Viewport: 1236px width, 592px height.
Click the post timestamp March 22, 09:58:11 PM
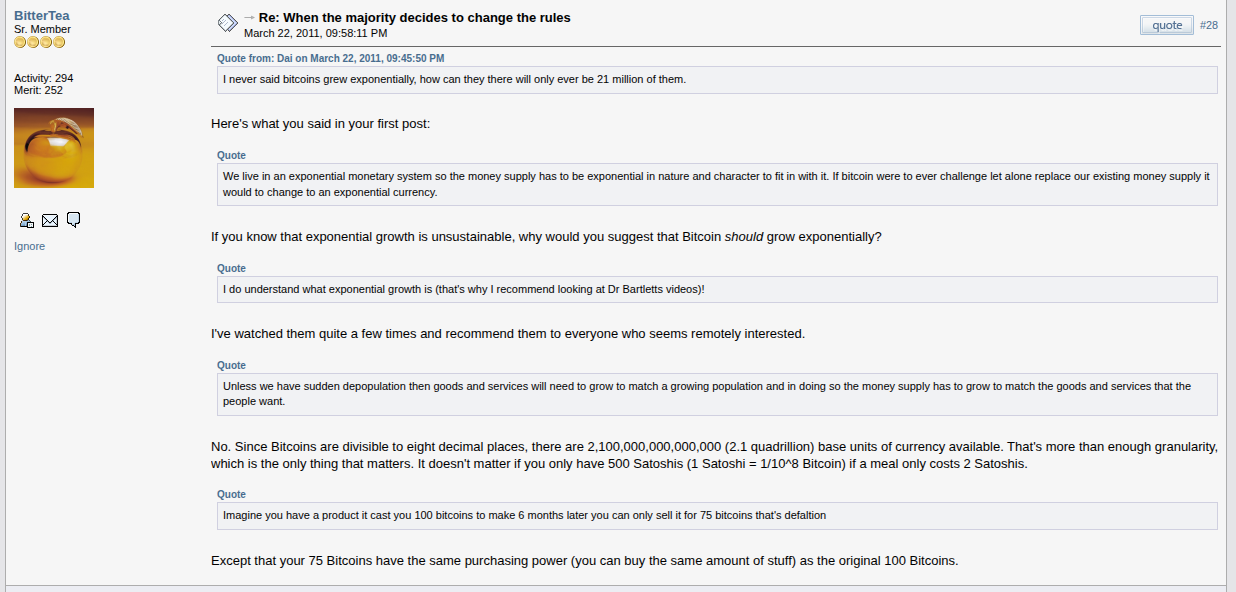(x=315, y=33)
